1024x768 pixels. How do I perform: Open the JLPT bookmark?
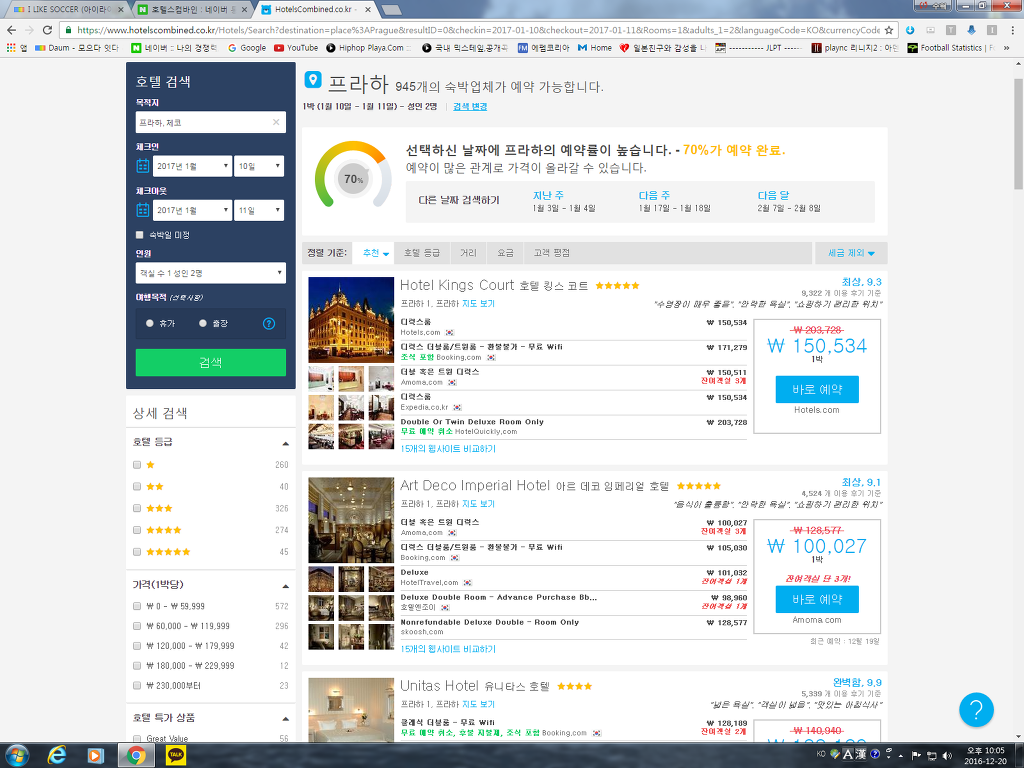click(759, 48)
